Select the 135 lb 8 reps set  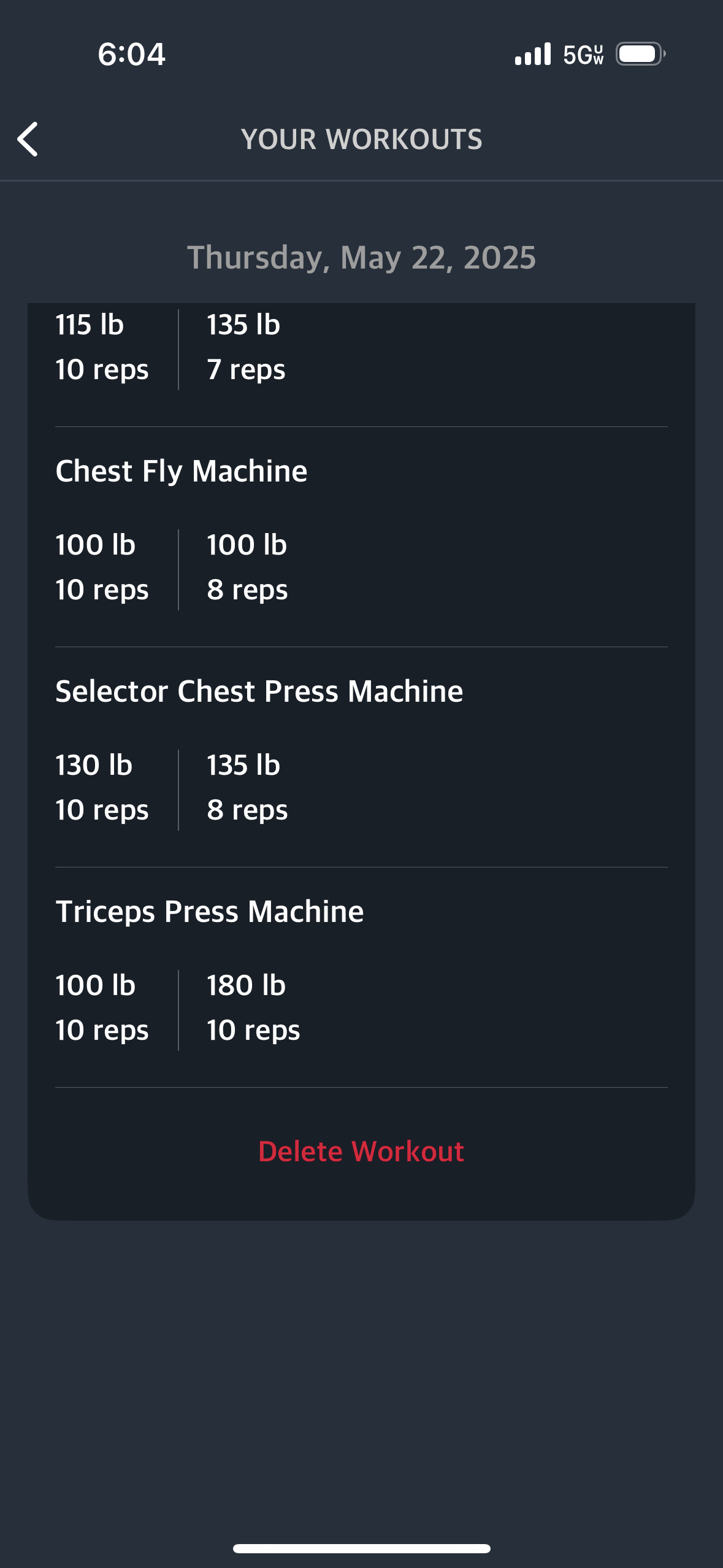coord(247,788)
